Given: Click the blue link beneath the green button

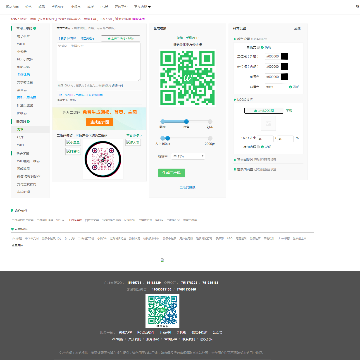Looking at the screenshot, I should click(x=187, y=187).
